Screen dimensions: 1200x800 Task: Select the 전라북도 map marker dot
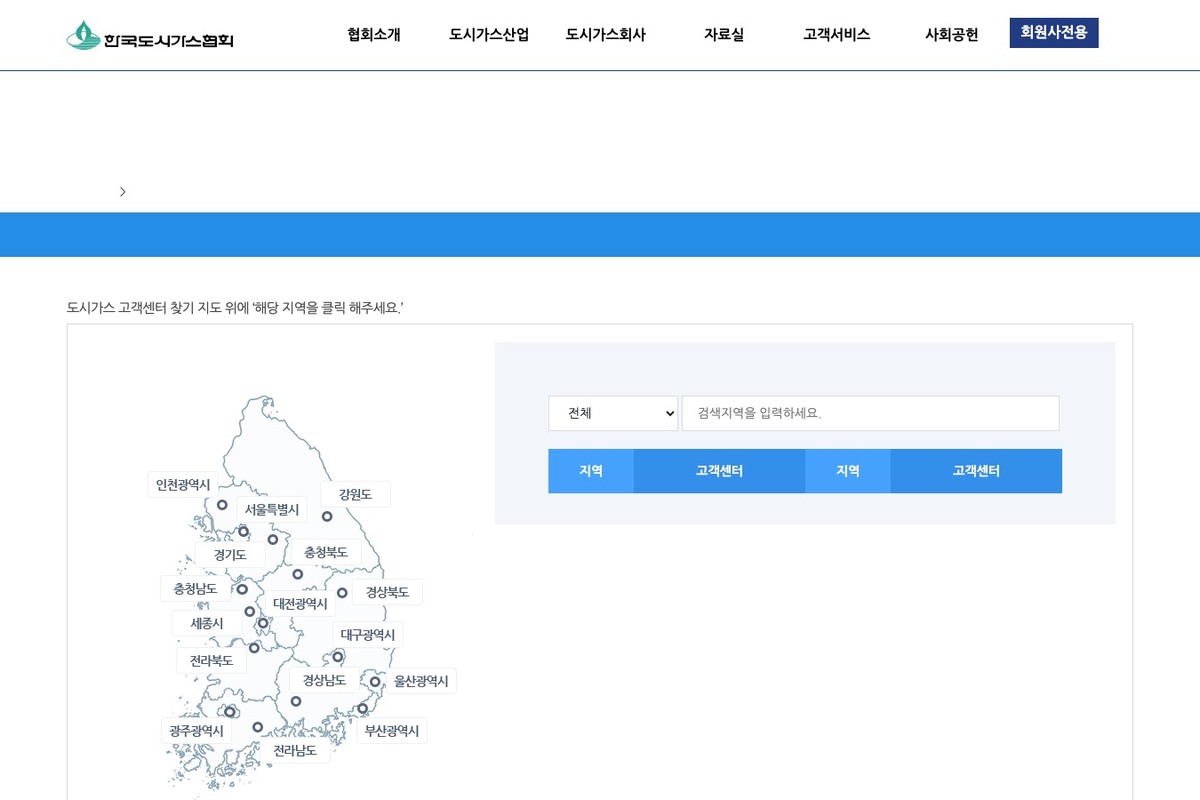tap(254, 648)
